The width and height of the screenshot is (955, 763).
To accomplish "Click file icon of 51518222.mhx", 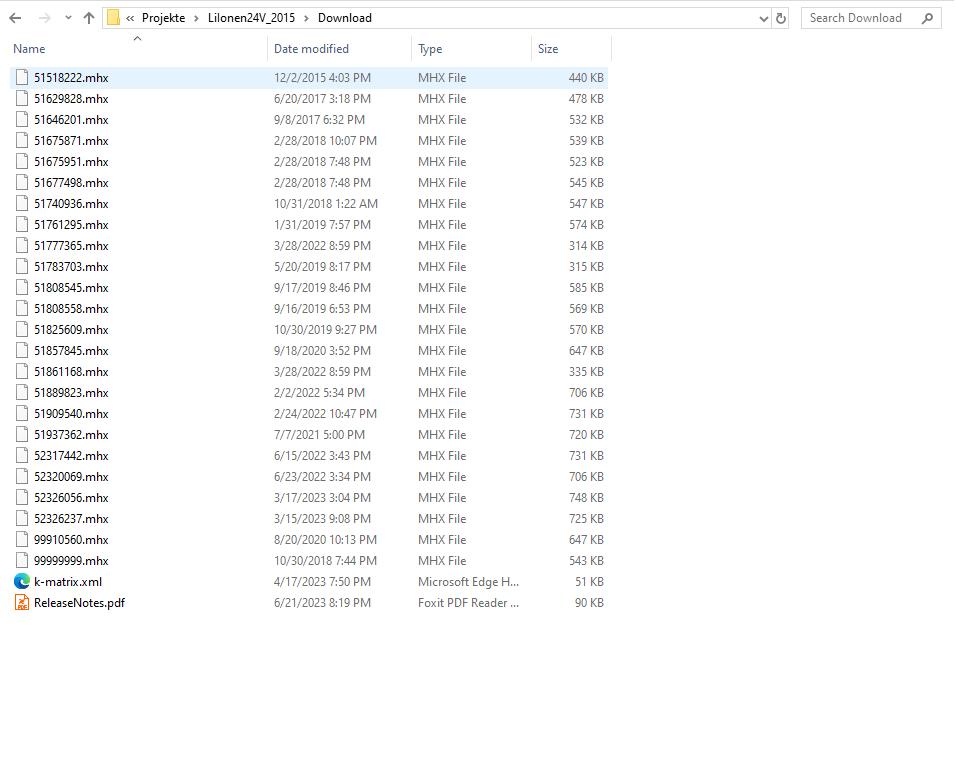I will click(x=22, y=77).
